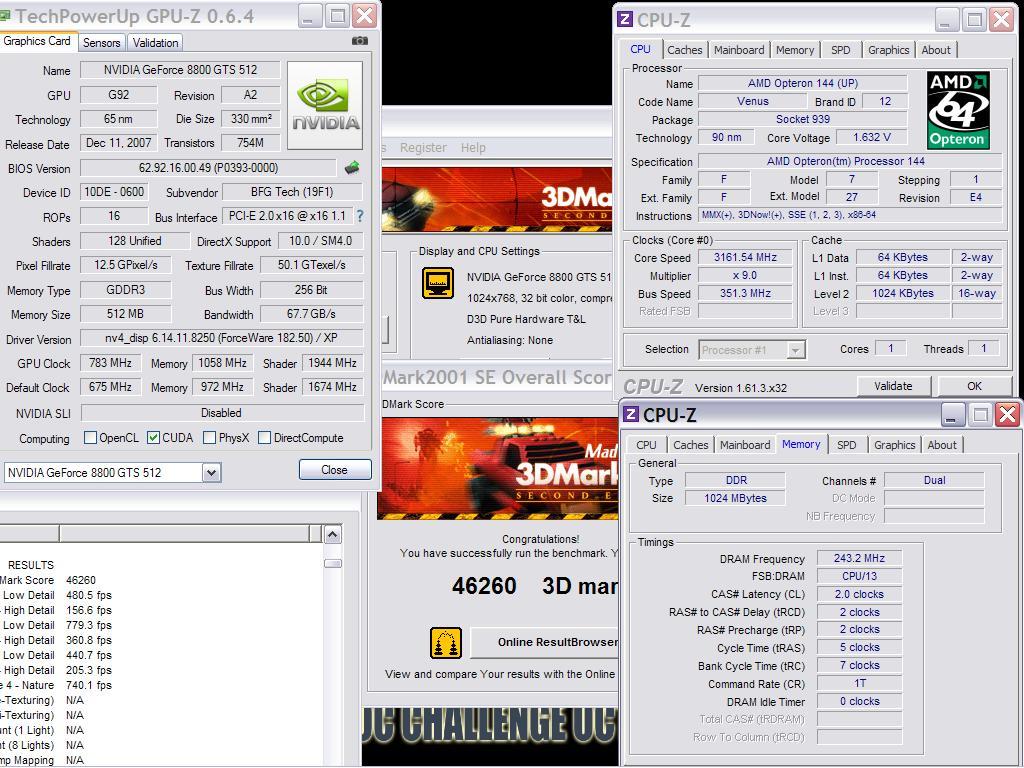
Task: Click the GPU-Z screenshot camera icon
Action: [x=360, y=40]
